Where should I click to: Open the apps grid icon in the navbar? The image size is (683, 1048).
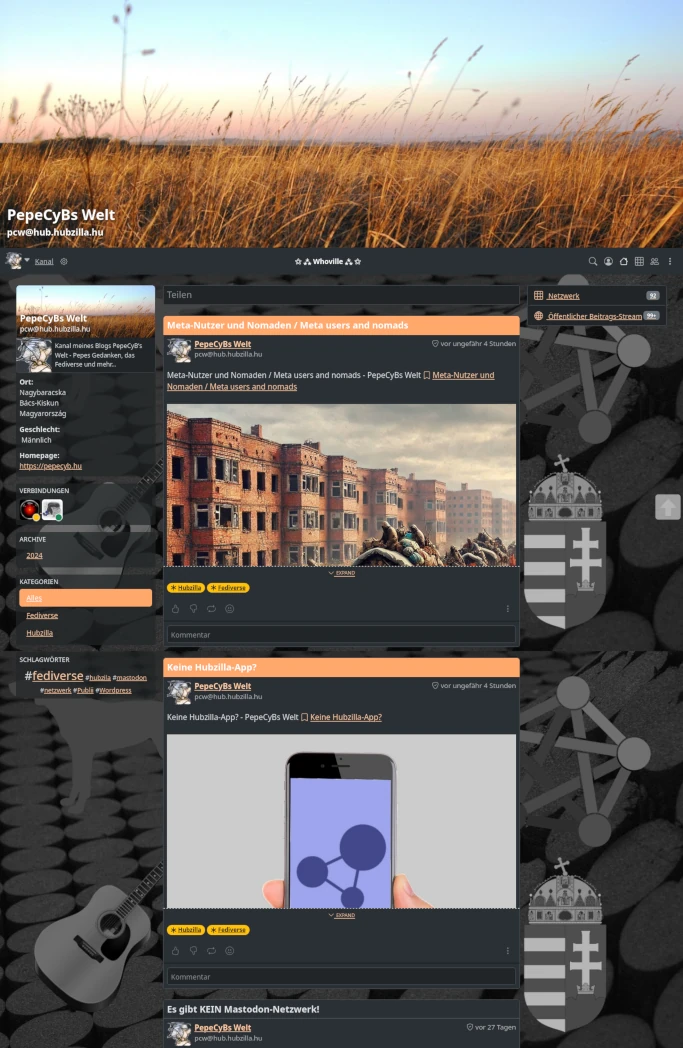tap(639, 262)
